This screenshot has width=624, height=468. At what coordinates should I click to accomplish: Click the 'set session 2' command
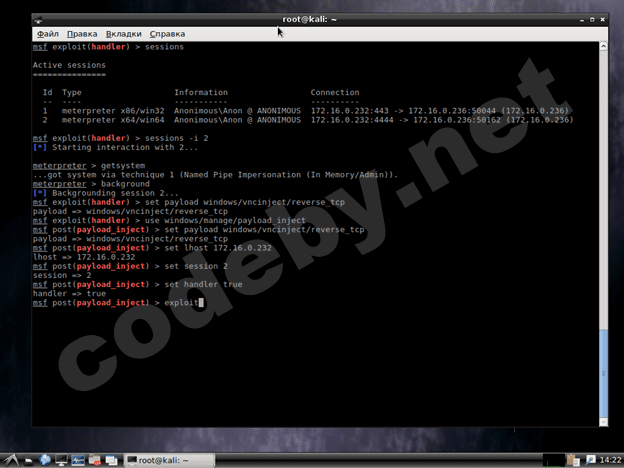coord(196,266)
